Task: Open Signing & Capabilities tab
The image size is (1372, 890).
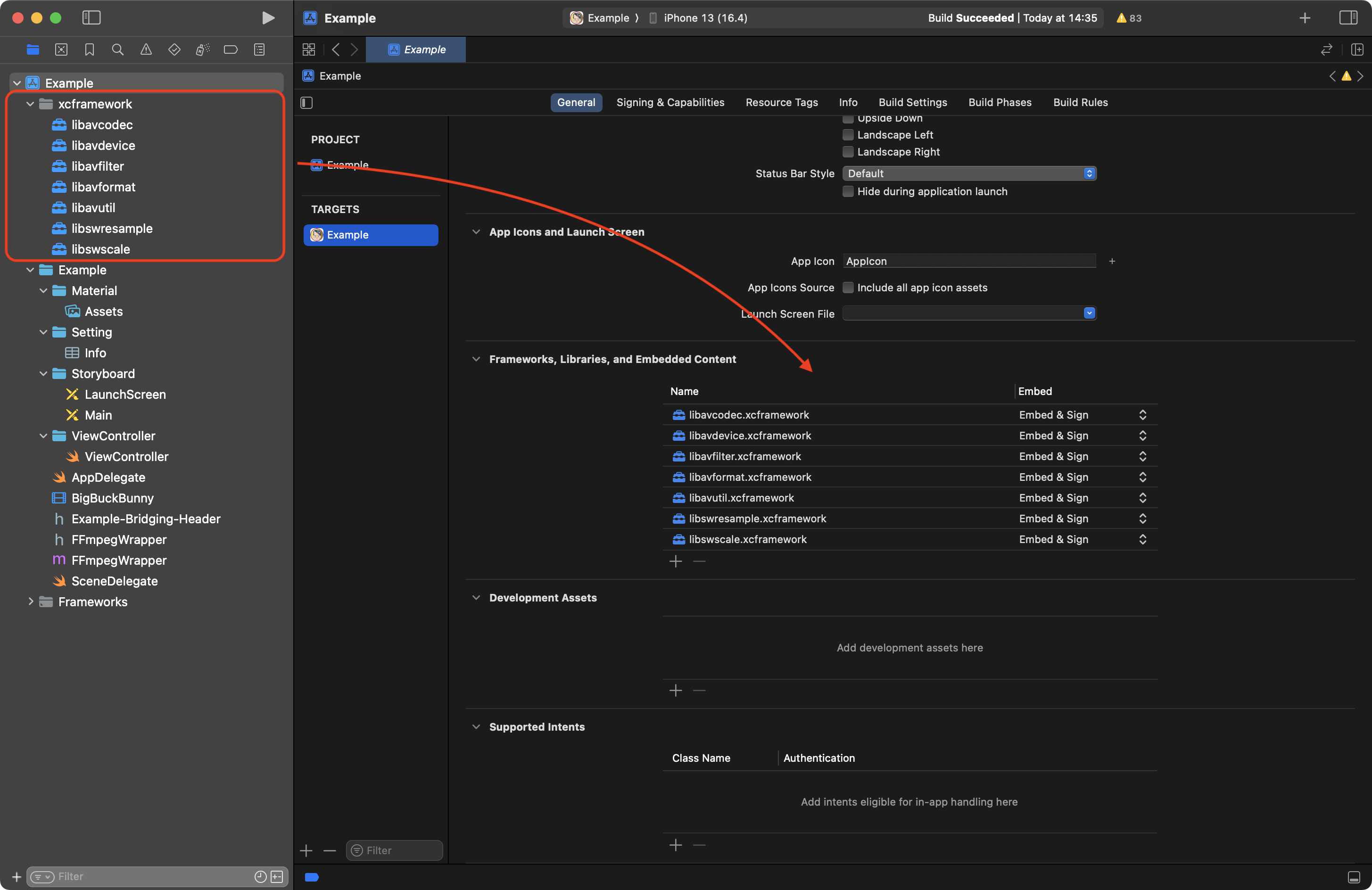Action: point(670,103)
